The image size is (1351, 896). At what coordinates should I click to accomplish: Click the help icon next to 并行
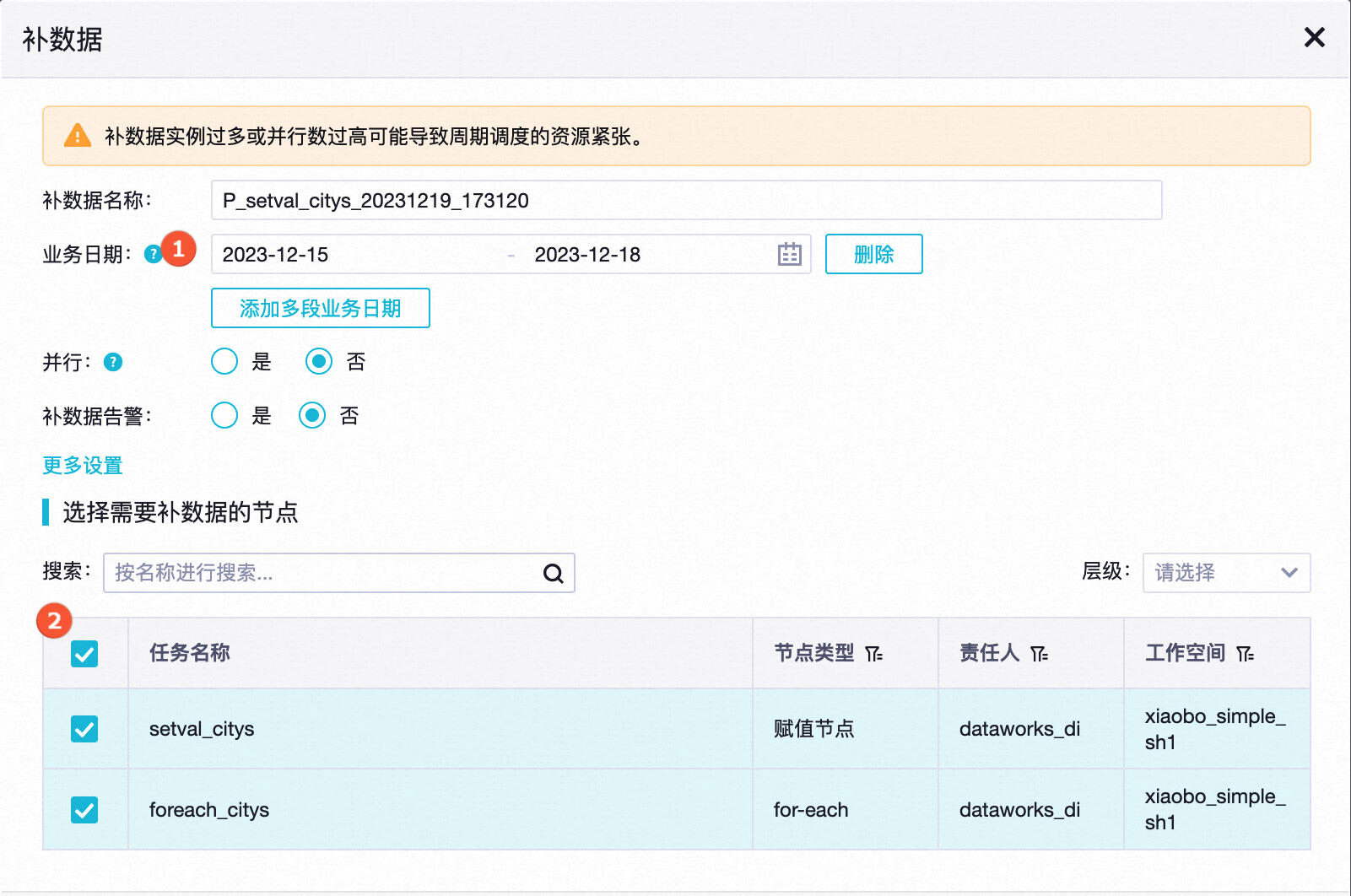(x=113, y=362)
